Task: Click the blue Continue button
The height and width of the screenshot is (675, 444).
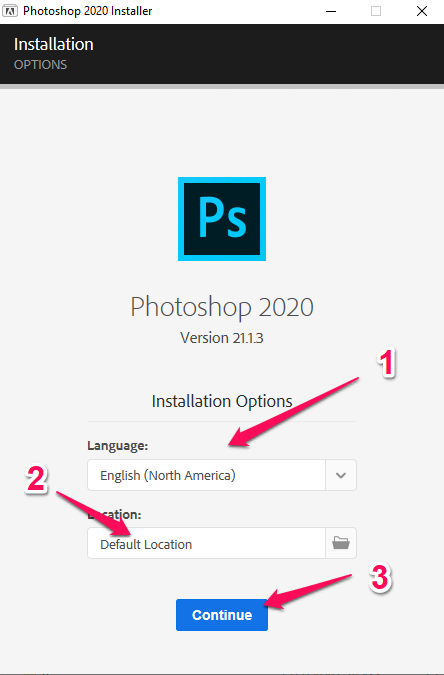Action: (x=222, y=615)
